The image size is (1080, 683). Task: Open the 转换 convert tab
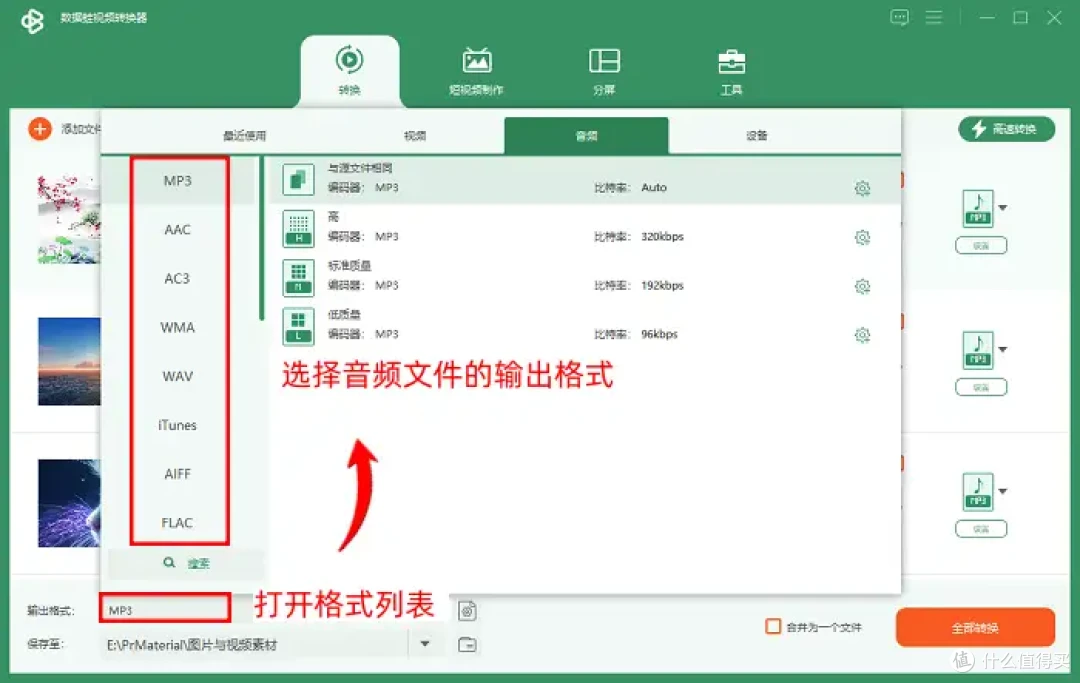point(349,71)
